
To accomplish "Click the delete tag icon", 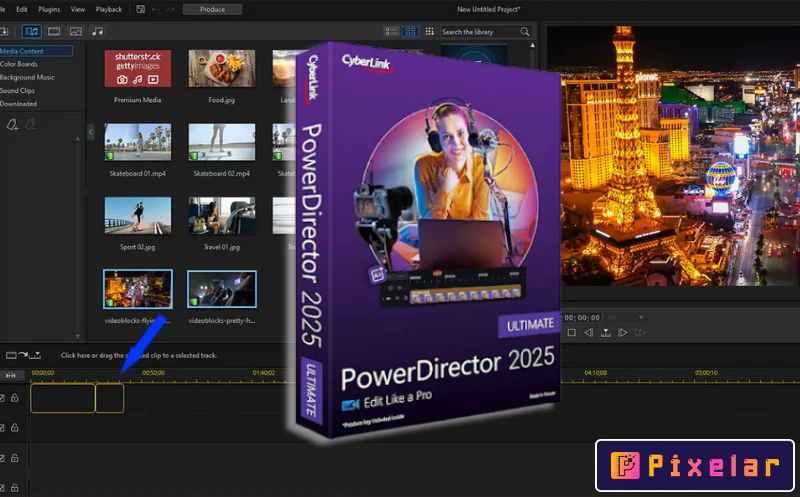I will [31, 125].
